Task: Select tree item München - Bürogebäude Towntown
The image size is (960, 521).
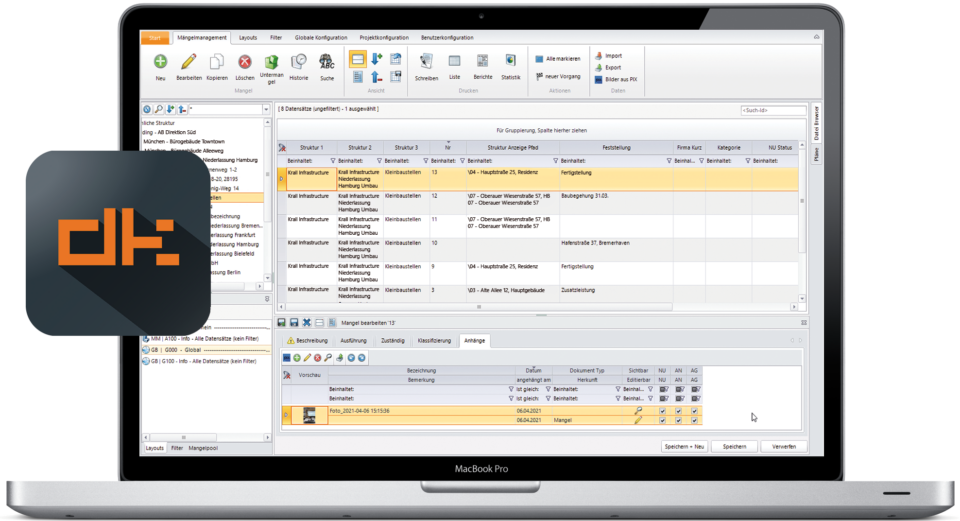Action: pyautogui.click(x=184, y=141)
